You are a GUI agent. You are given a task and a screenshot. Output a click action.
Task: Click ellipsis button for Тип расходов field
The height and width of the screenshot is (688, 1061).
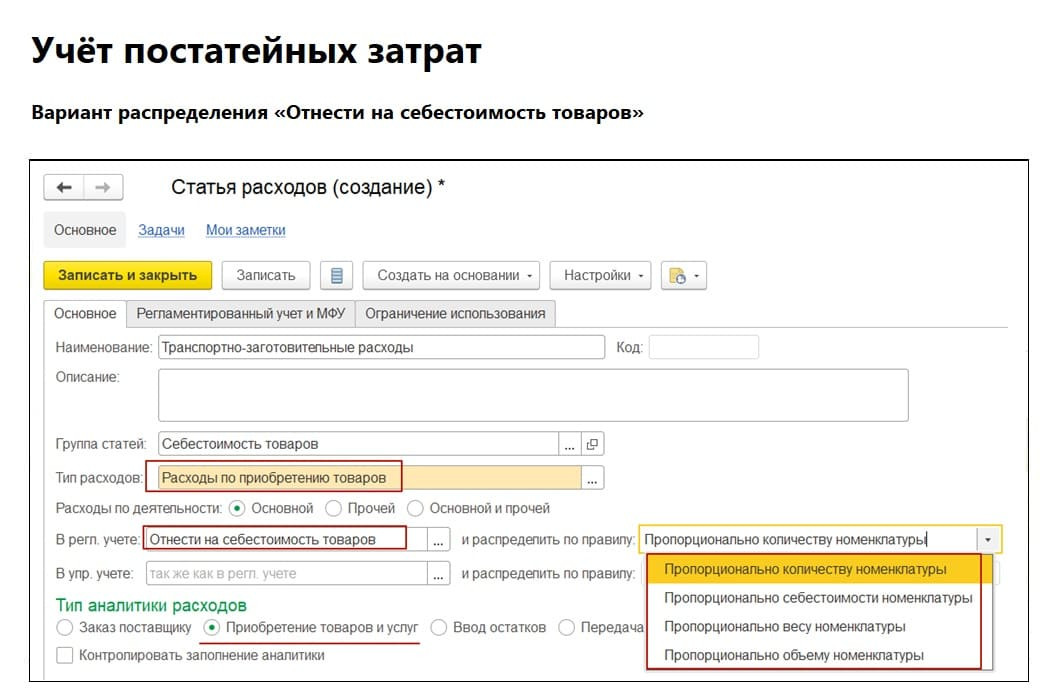point(592,479)
